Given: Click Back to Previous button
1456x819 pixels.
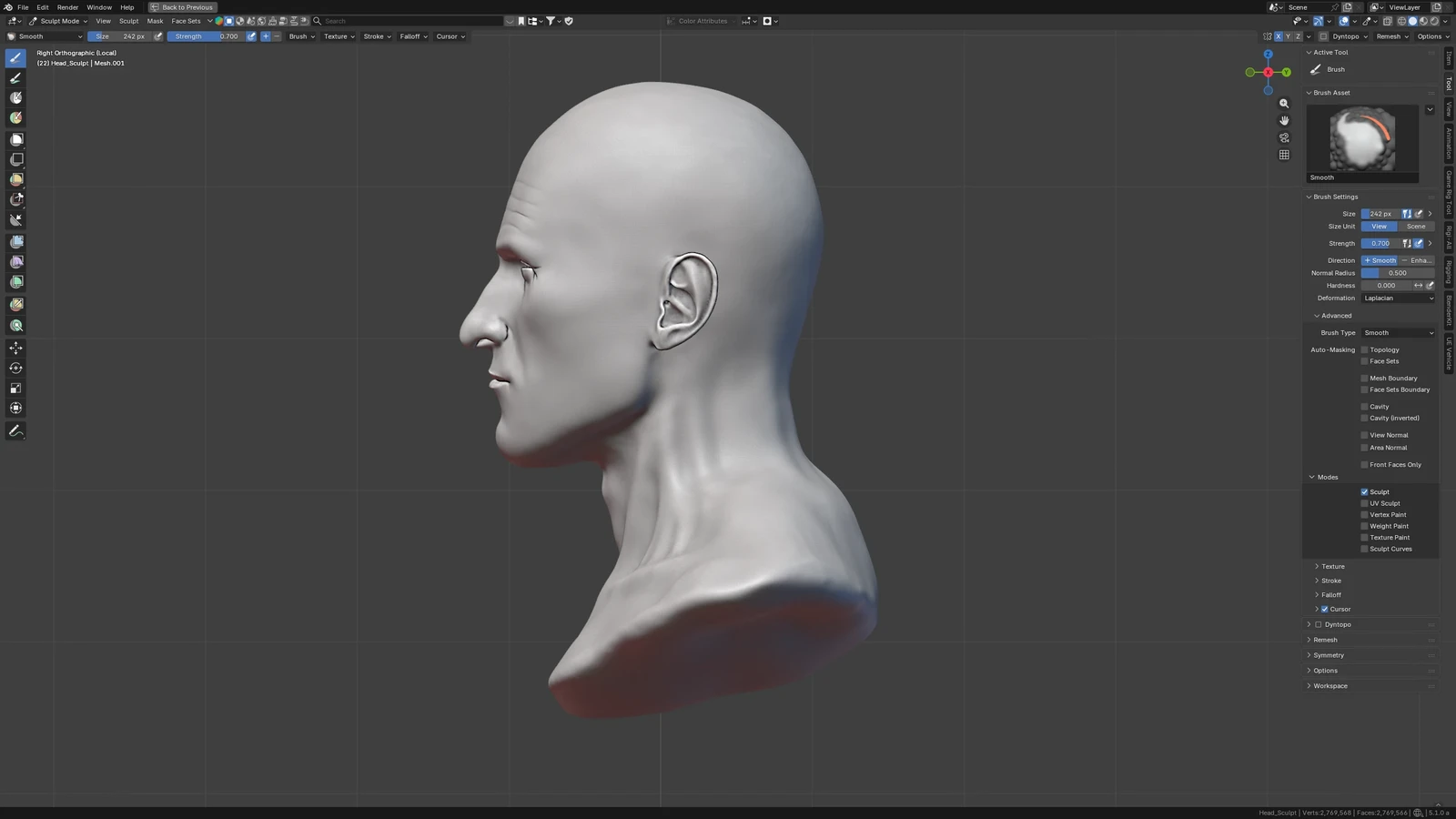Looking at the screenshot, I should (182, 7).
